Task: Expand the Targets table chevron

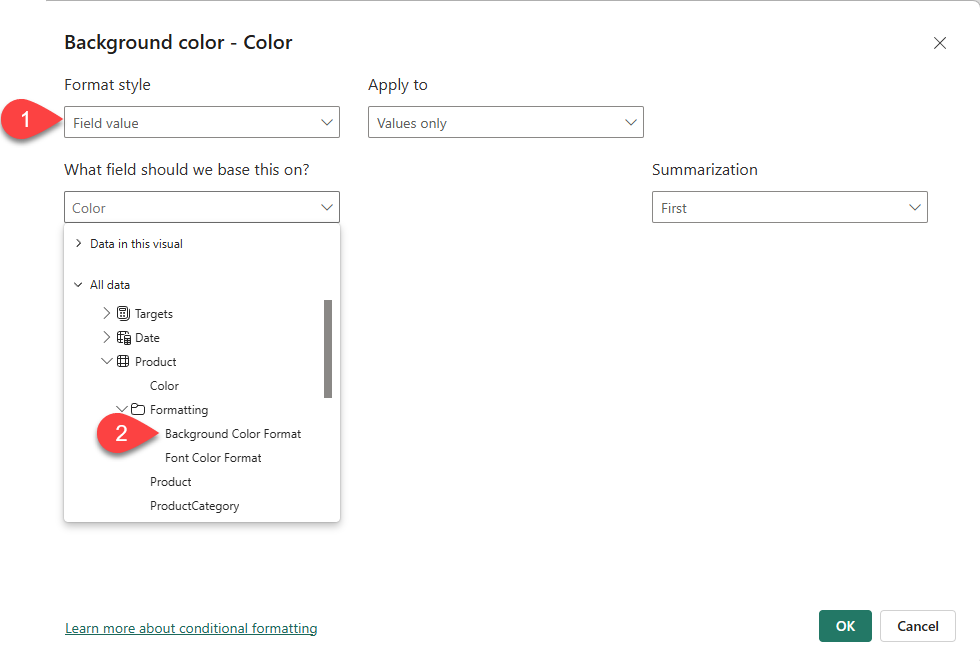Action: click(107, 314)
